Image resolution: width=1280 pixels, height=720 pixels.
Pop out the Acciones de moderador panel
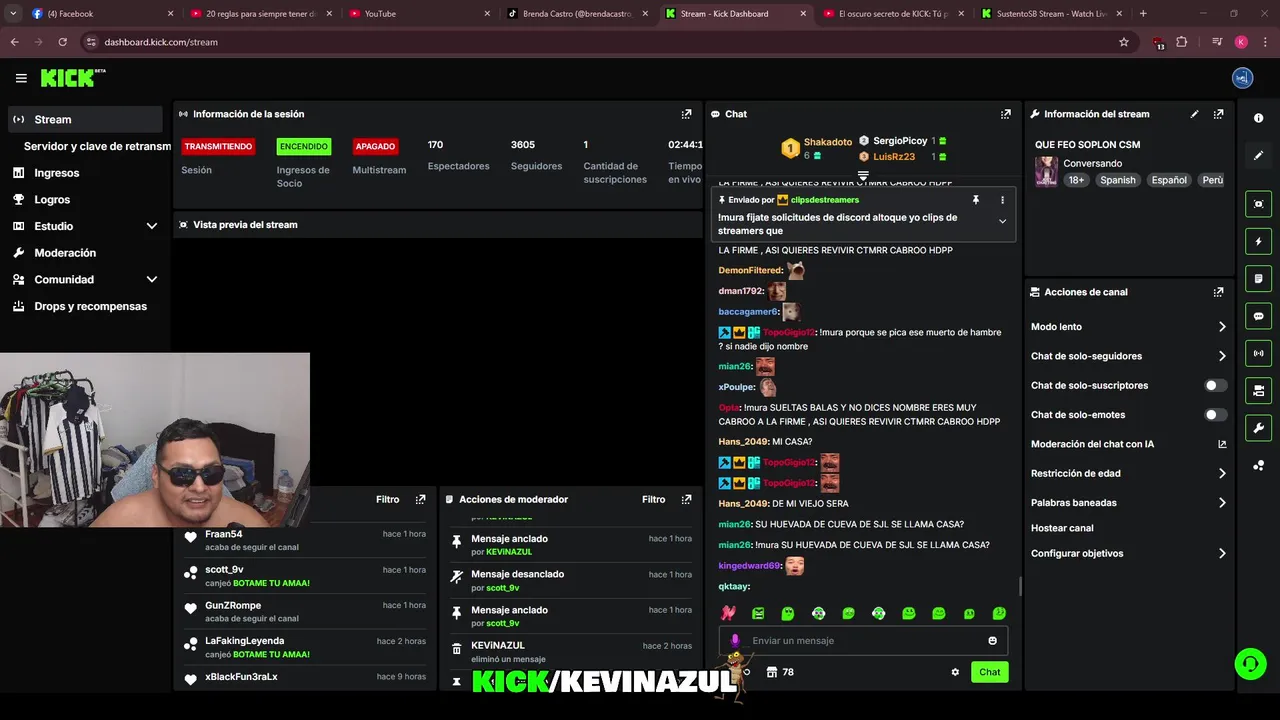point(686,499)
